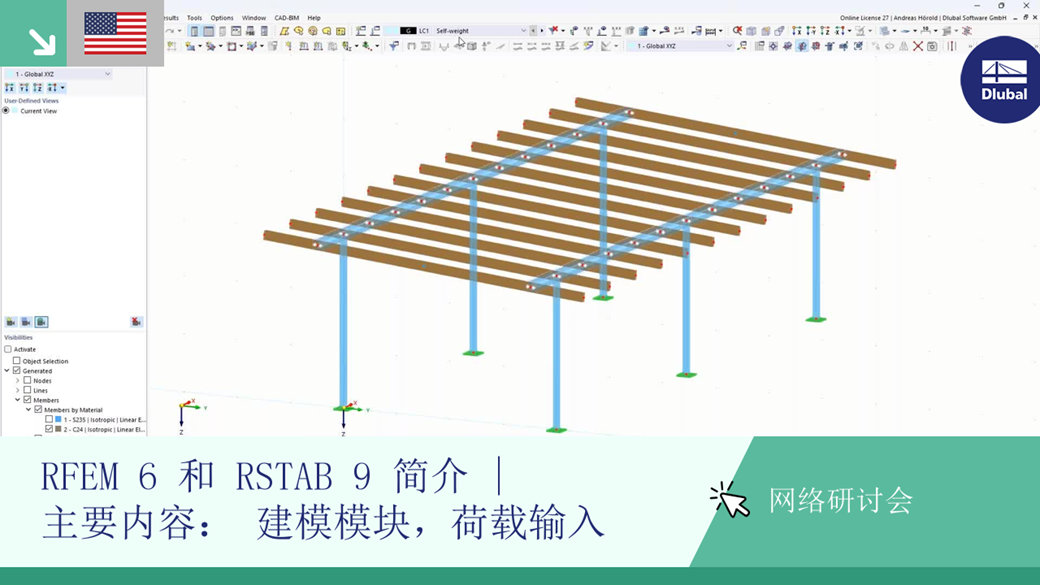Click the 网络研讨会 webinar label
1040x585 pixels.
[x=841, y=500]
